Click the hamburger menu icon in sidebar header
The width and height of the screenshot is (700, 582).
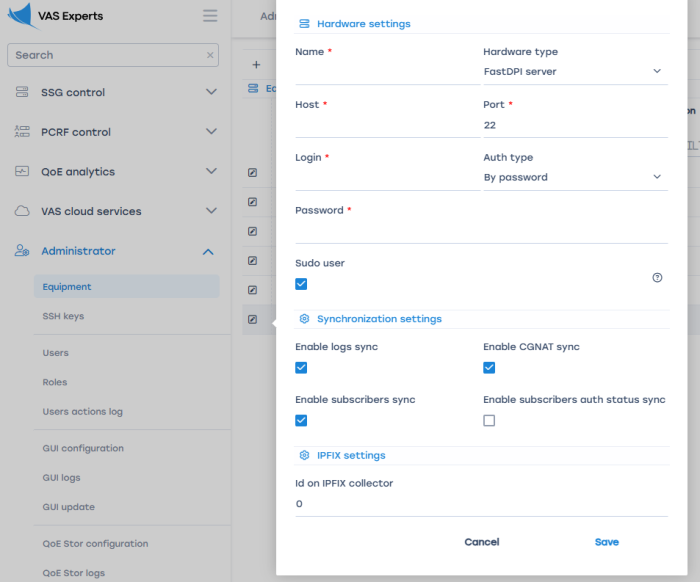(210, 16)
